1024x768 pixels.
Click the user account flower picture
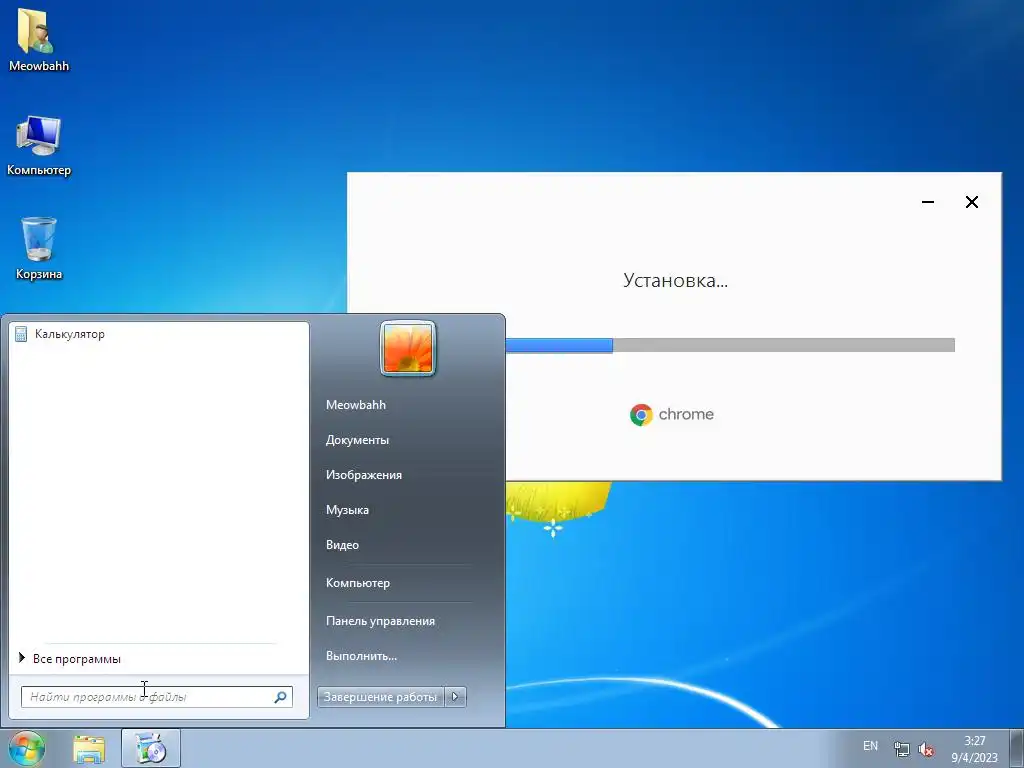[408, 349]
